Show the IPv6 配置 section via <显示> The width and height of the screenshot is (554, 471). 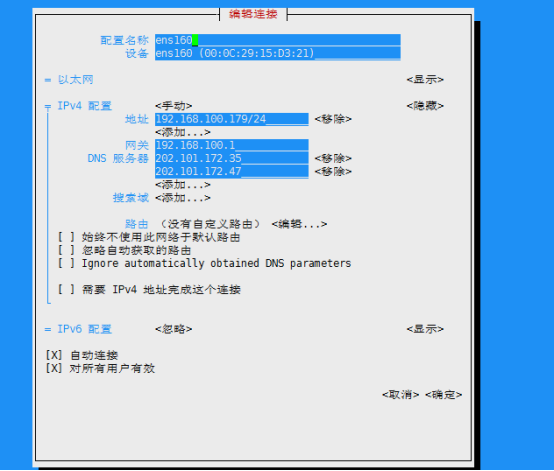coord(425,329)
